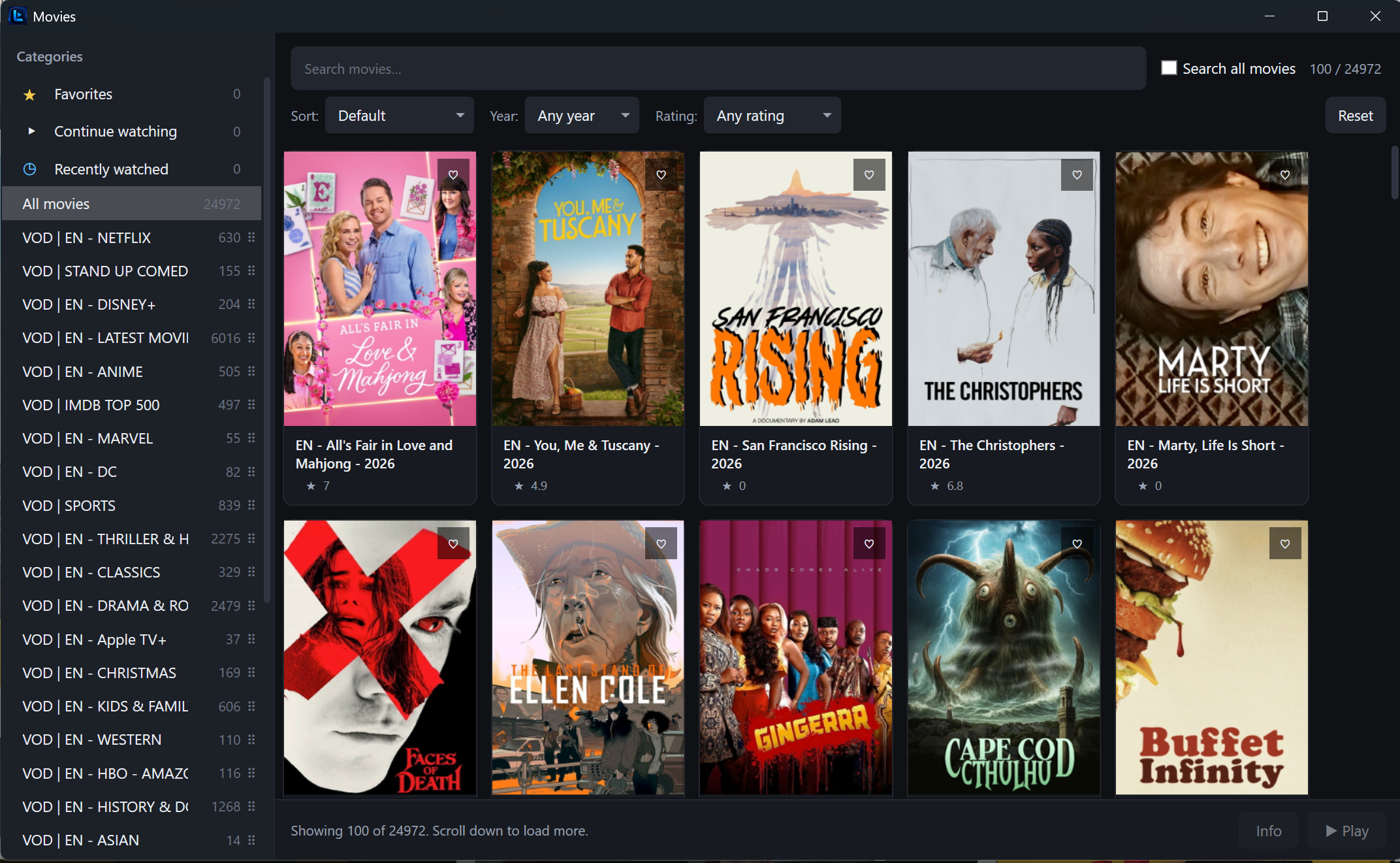Click the Info button
Image resolution: width=1400 pixels, height=863 pixels.
[x=1268, y=830]
